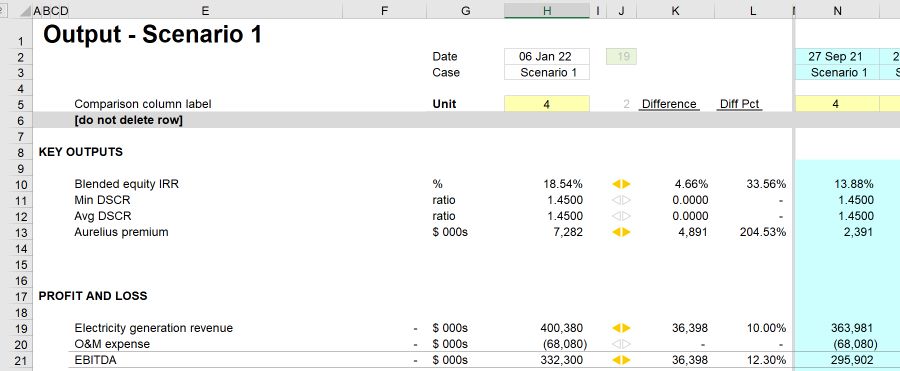Click the Output - Scenario 1 title cell
This screenshot has width=900, height=371.
(153, 34)
